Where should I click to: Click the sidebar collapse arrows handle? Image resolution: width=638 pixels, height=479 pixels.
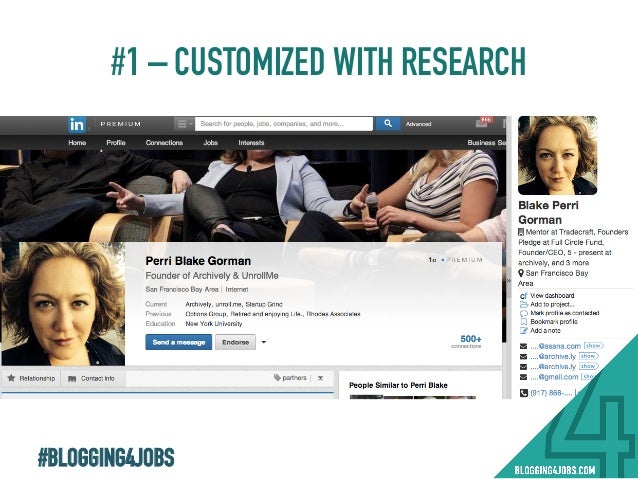click(x=508, y=281)
